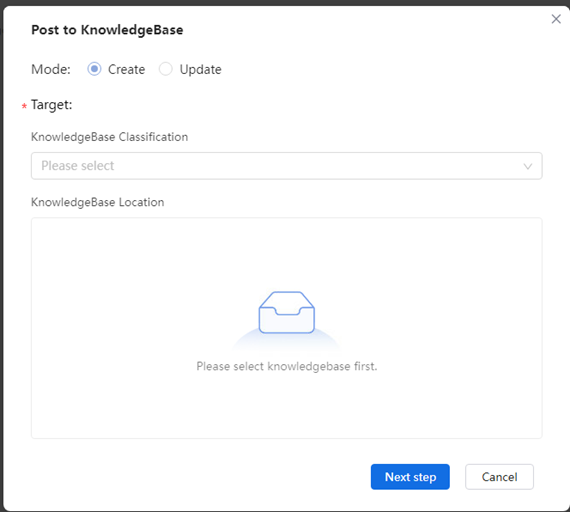The image size is (570, 512).
Task: Select the Update mode radio button
Action: tap(165, 69)
